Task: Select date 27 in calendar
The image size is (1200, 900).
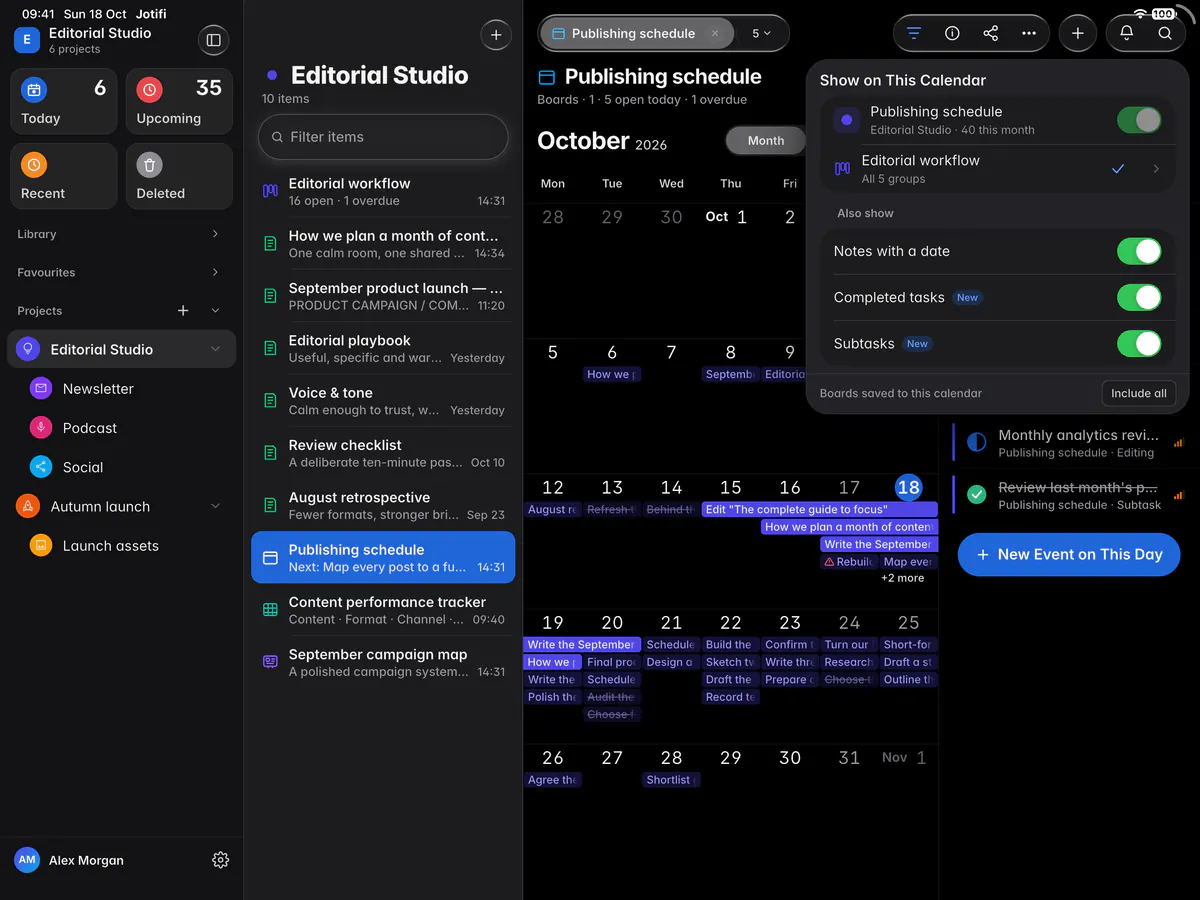Action: (612, 758)
